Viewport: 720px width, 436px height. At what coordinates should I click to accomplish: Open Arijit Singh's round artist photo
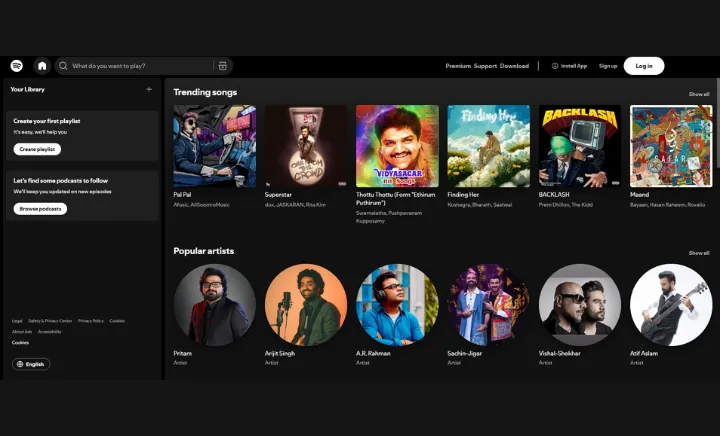(x=306, y=305)
